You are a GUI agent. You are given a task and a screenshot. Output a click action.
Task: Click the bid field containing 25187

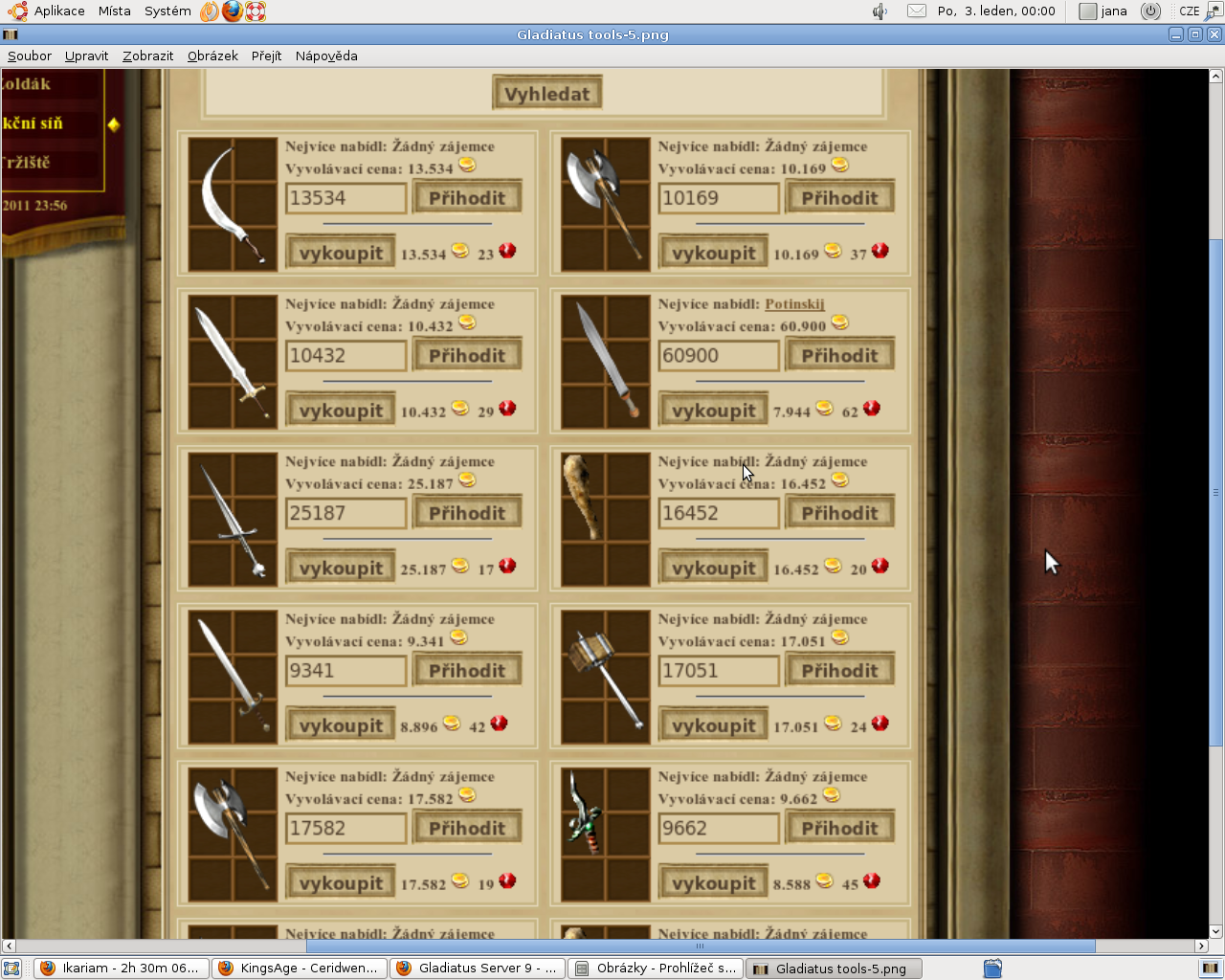(345, 513)
